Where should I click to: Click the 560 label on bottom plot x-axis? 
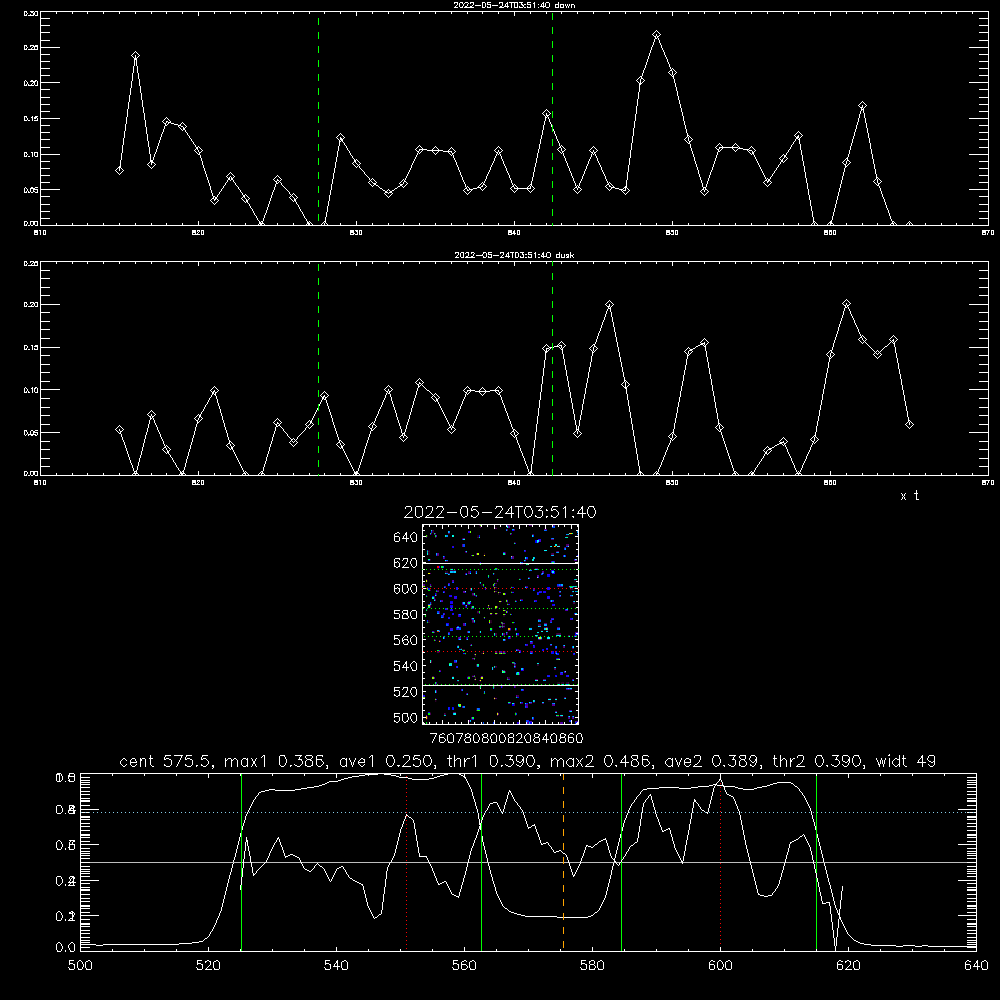click(464, 966)
